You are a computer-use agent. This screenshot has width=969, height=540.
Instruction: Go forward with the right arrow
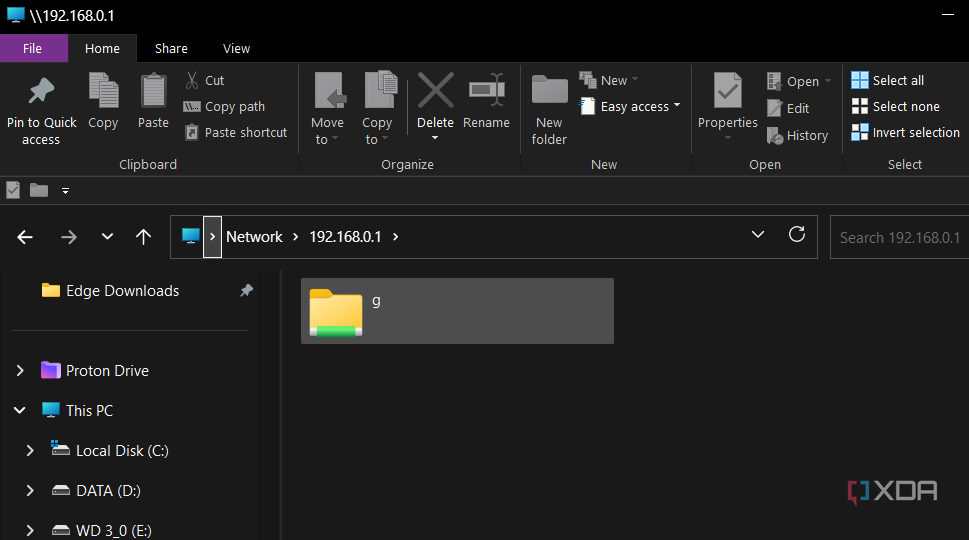69,237
